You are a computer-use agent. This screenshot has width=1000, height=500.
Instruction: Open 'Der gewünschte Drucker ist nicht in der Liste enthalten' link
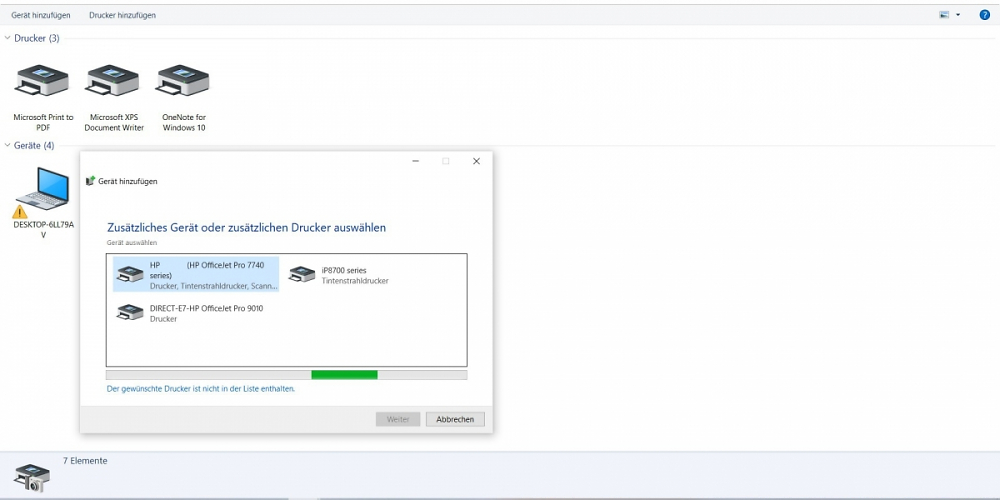coord(200,388)
